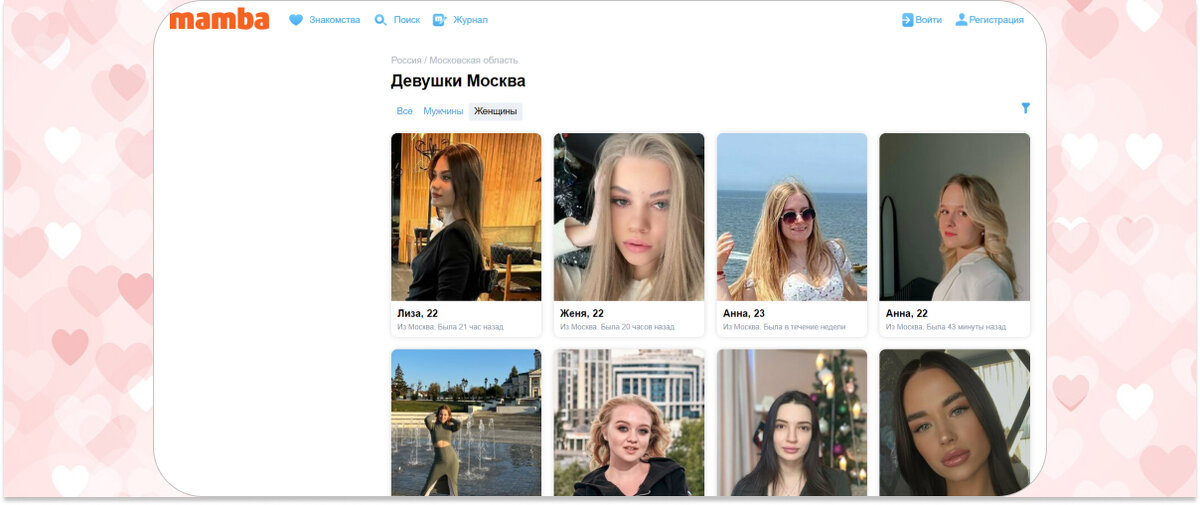This screenshot has height=505, width=1200.
Task: Click the name Женя, 22
Action: pyautogui.click(x=582, y=313)
